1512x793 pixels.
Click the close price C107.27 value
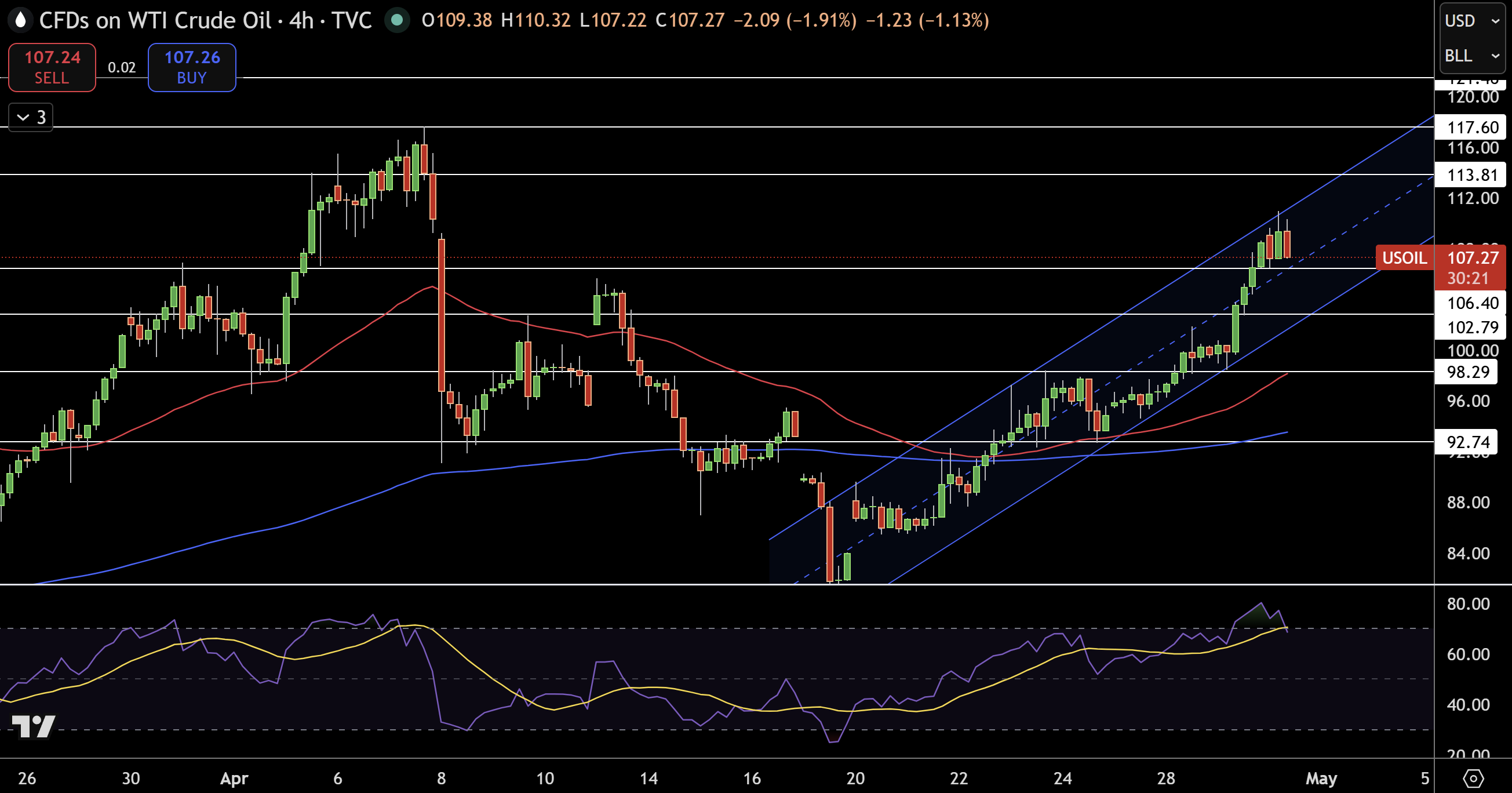pos(690,20)
